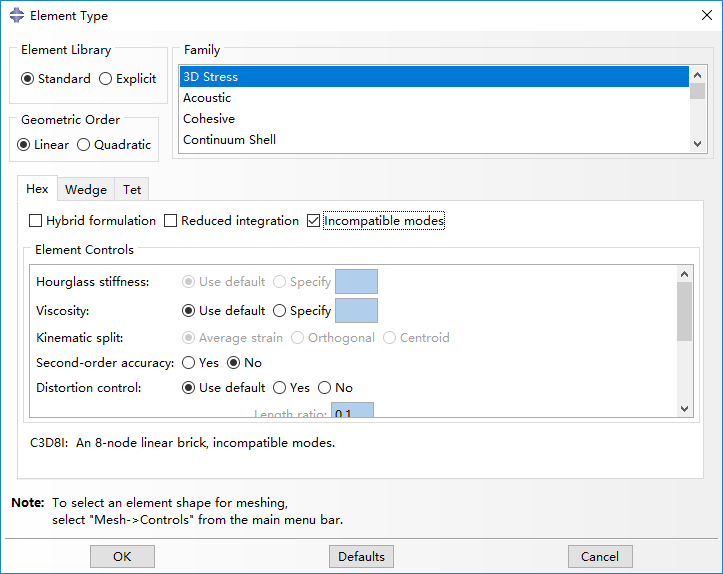Viewport: 723px width, 574px height.
Task: Click the Length ratio input field
Action: click(352, 410)
